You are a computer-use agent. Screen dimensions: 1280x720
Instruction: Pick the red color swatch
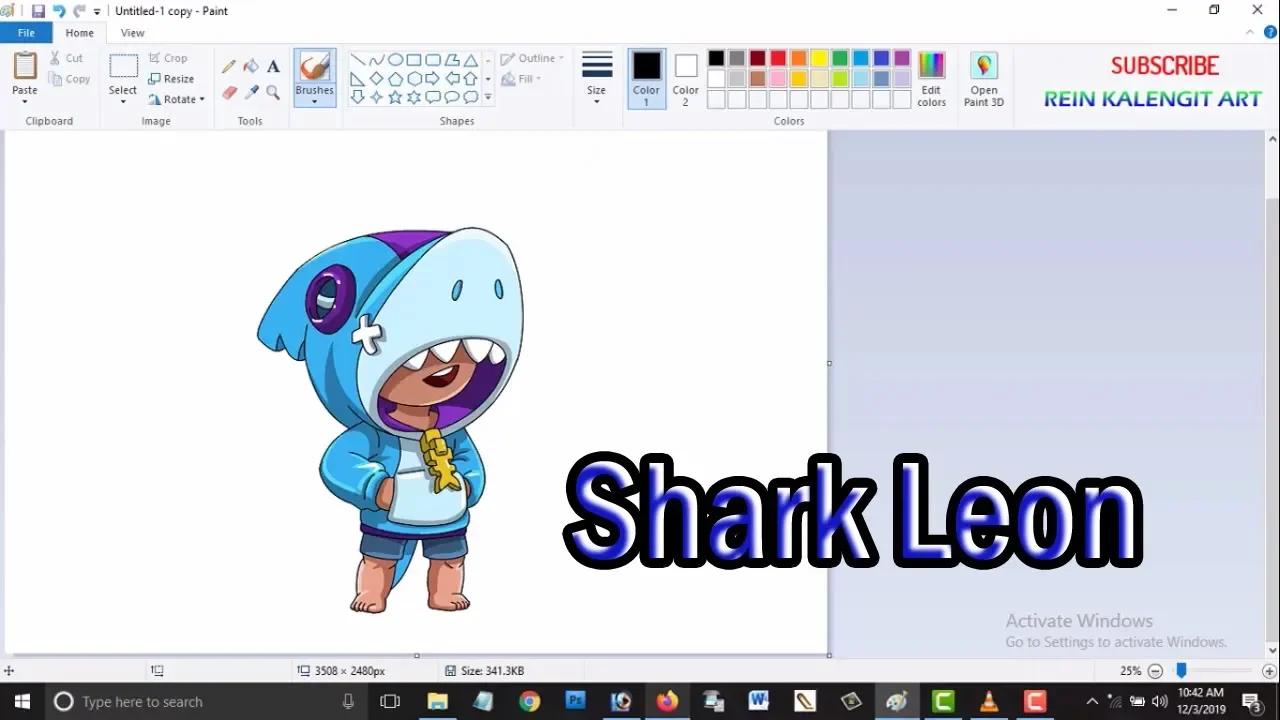click(778, 58)
